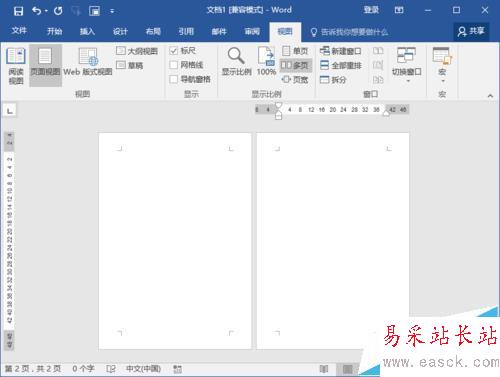Enable the 导航窗格 navigation pane checkbox
This screenshot has width=500, height=377.
tap(174, 79)
